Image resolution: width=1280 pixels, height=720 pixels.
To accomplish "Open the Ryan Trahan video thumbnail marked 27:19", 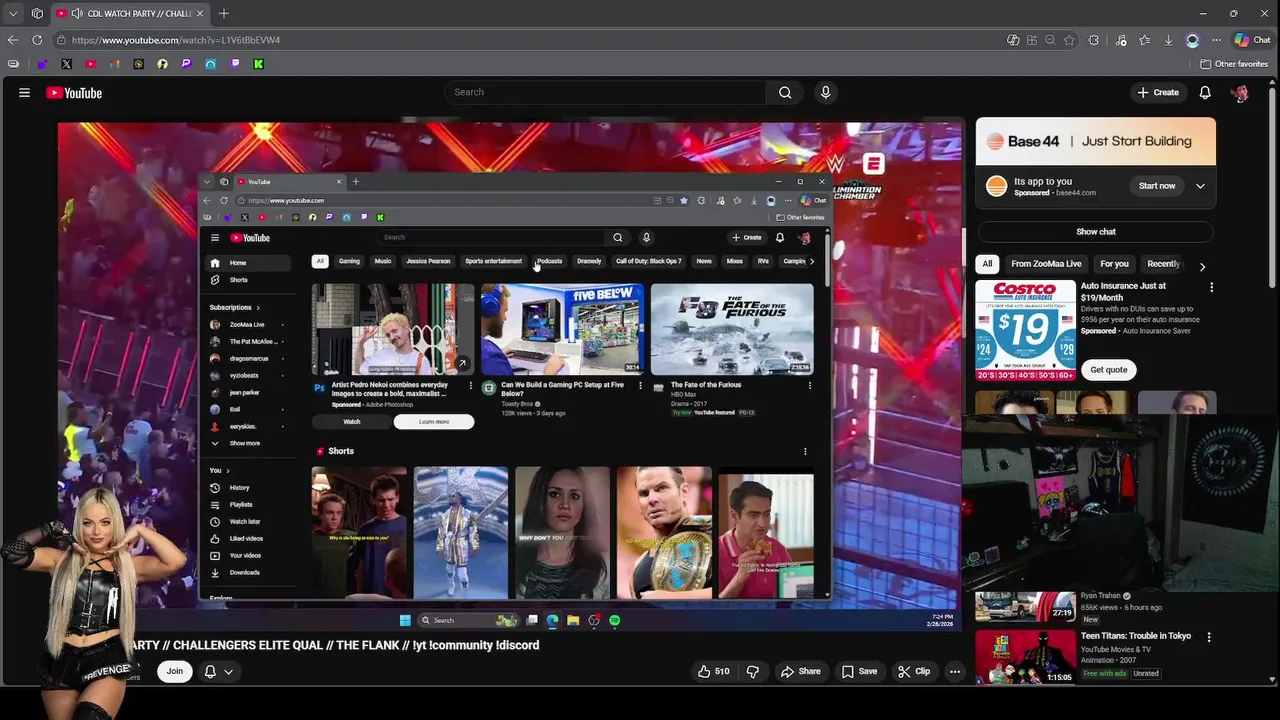I will pos(1025,606).
